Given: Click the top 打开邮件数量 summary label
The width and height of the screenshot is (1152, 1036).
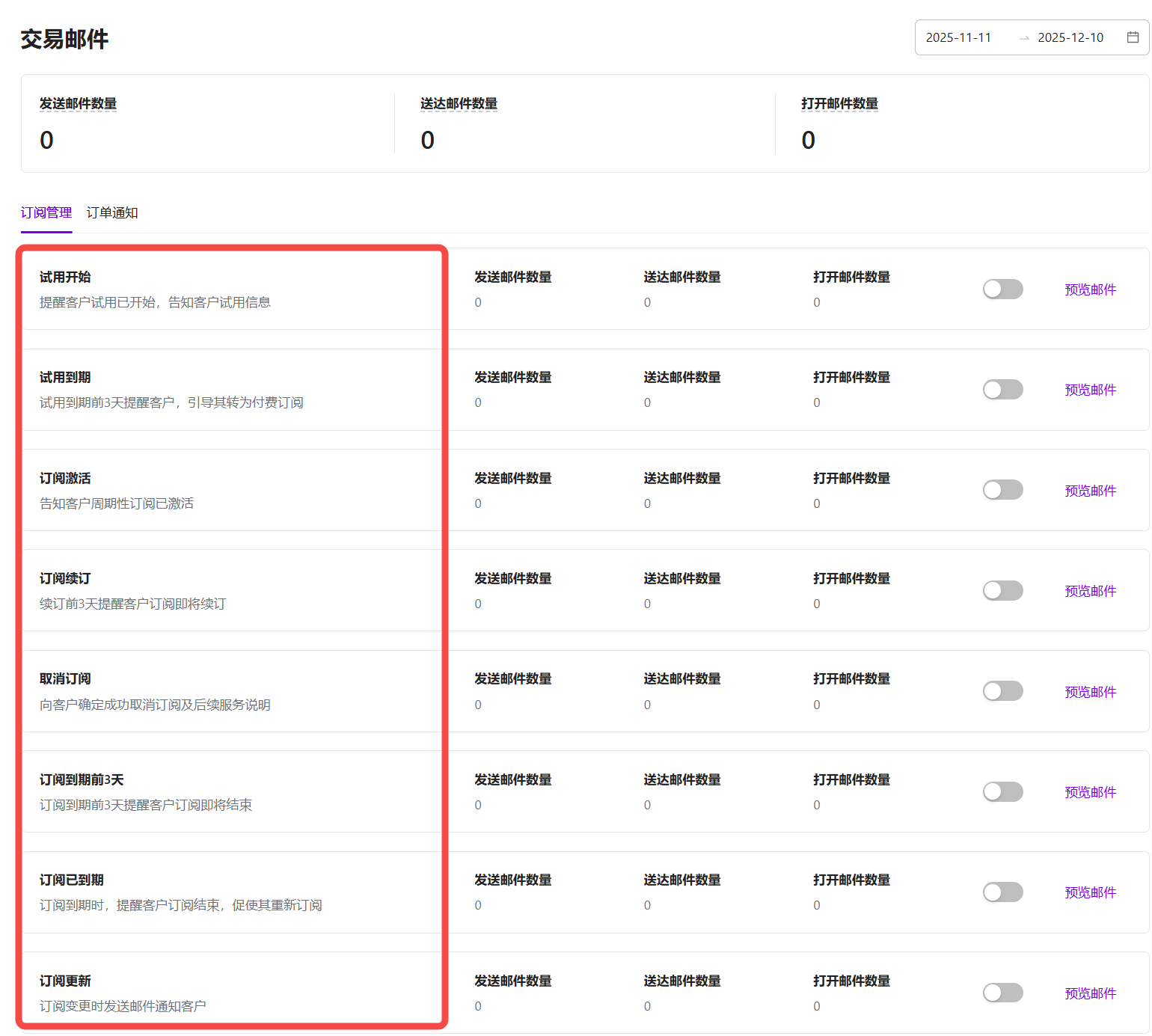Looking at the screenshot, I should pos(839,104).
